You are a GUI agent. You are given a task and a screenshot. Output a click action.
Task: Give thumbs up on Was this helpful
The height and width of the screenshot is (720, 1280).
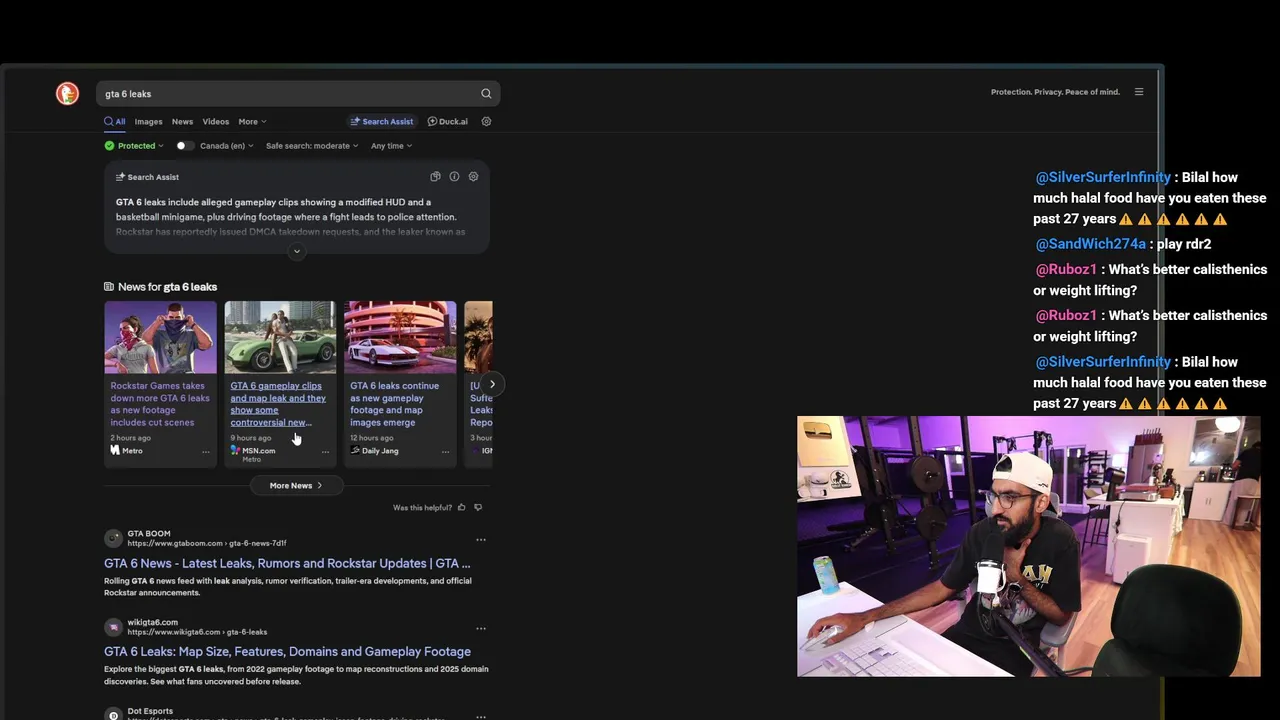tap(461, 508)
